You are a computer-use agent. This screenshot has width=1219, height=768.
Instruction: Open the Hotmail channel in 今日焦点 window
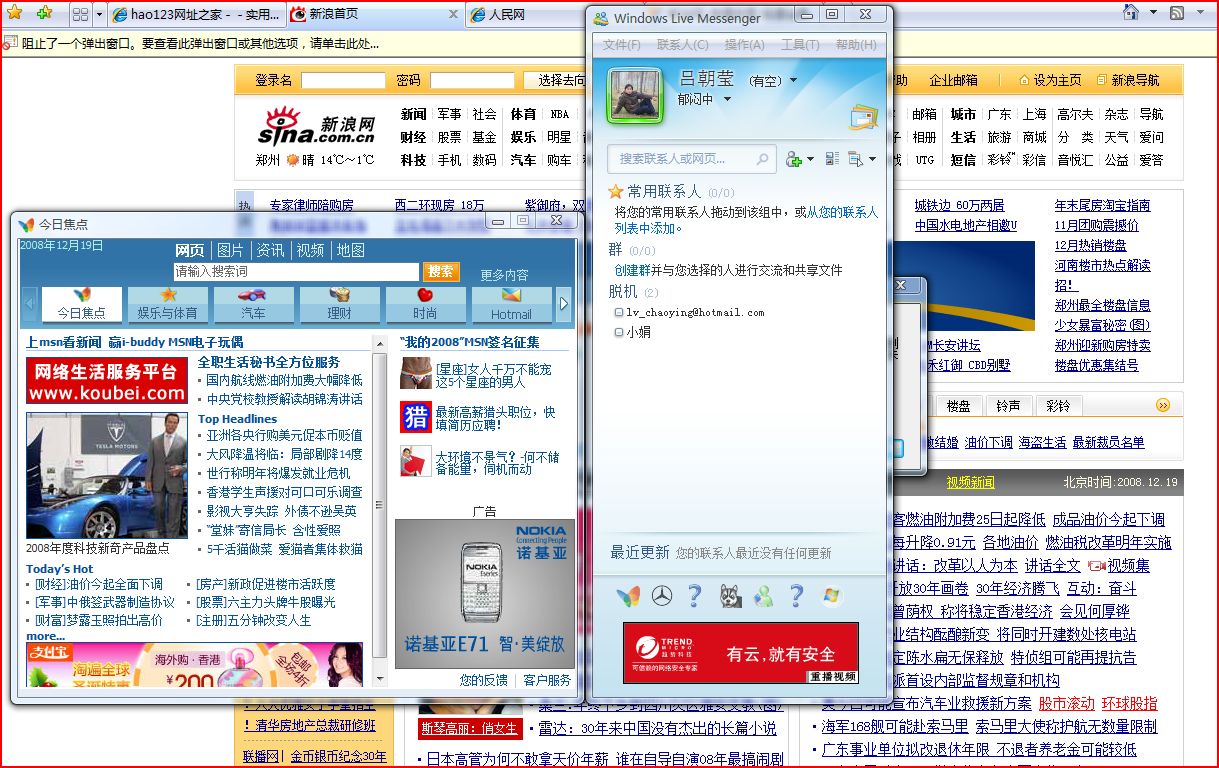(511, 304)
